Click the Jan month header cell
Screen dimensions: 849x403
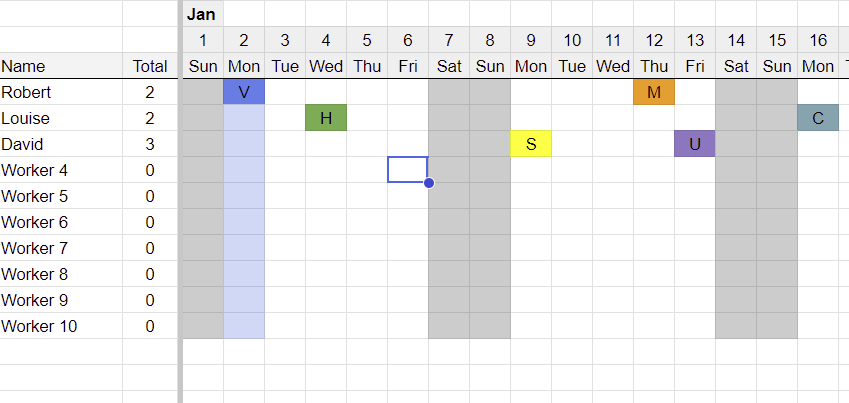tap(203, 14)
